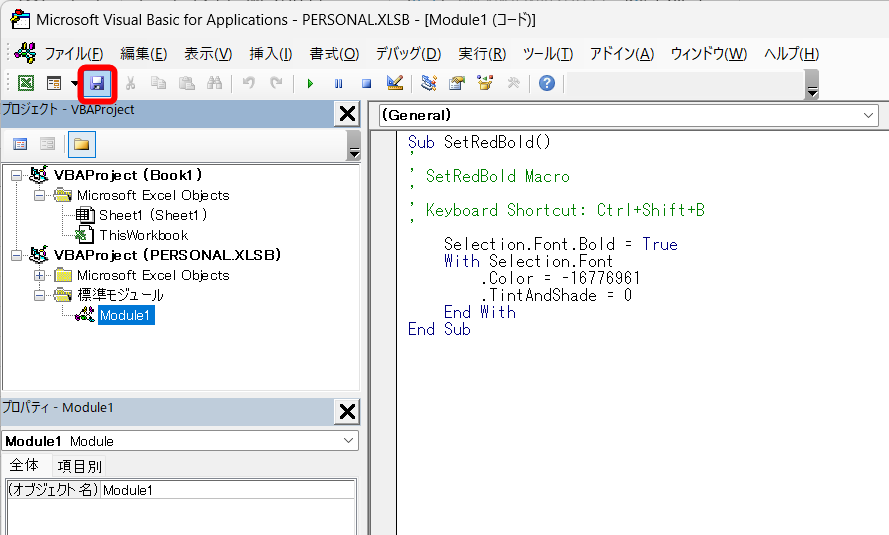Image resolution: width=889 pixels, height=535 pixels.
Task: Open the デバッグ(D) menu
Action: (x=408, y=54)
